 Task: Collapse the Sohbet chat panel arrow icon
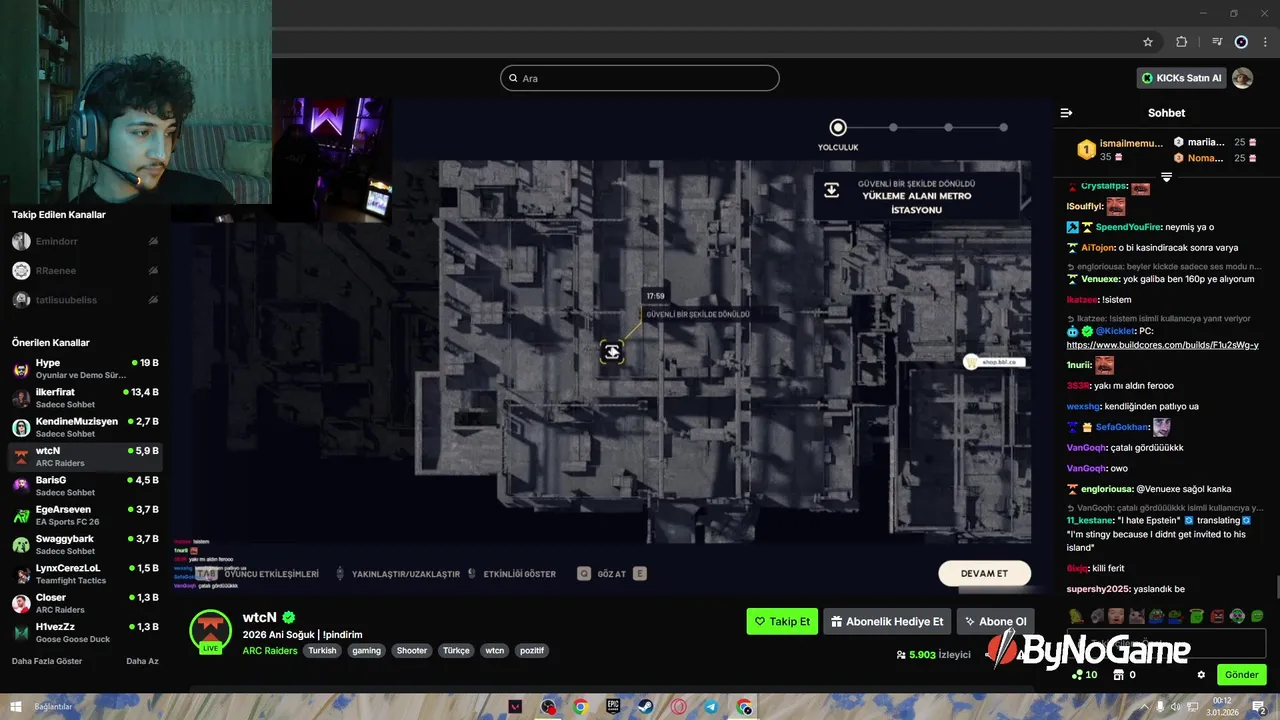pos(1066,113)
